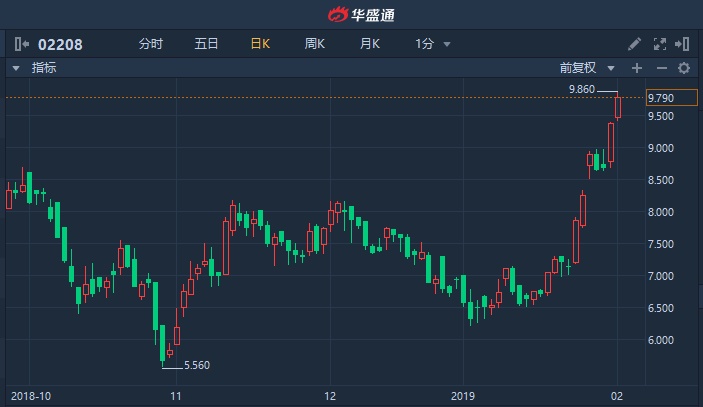Viewport: 703px width, 407px height.
Task: Click the 2018-10 date axis label
Action: pyautogui.click(x=31, y=396)
